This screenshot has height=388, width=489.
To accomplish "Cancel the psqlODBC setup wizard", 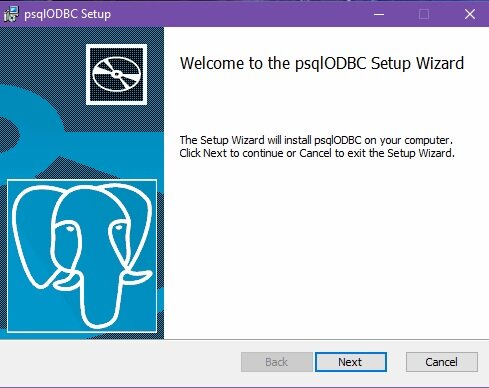I will 442,362.
